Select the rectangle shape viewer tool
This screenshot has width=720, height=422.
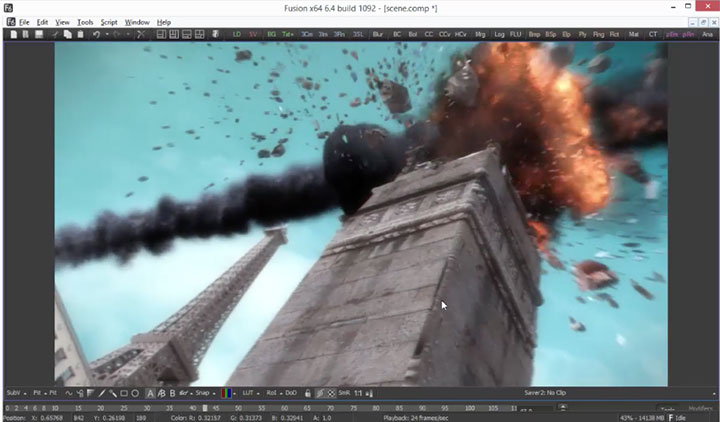(124, 393)
